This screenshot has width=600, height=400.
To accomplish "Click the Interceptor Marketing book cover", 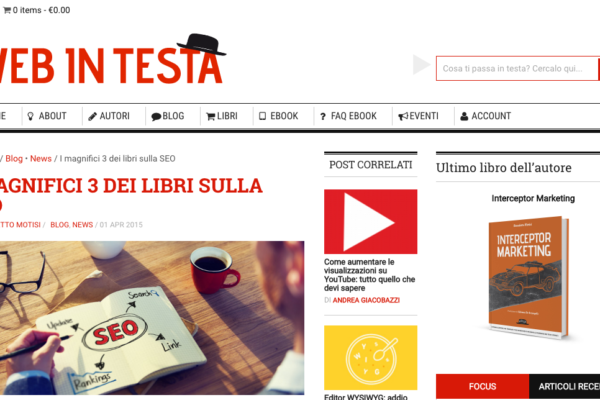I will [528, 277].
